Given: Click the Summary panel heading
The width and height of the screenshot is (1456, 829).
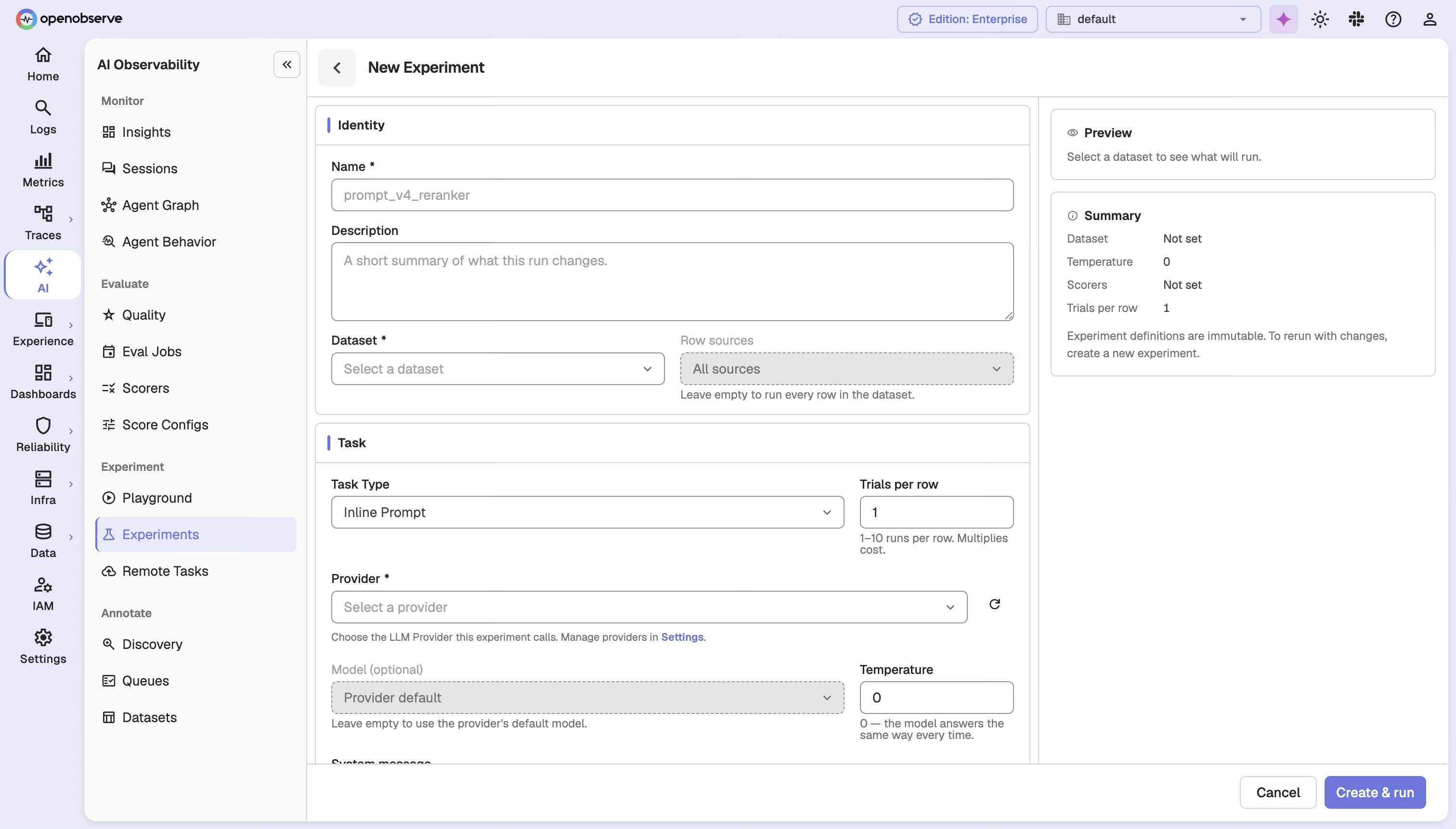Looking at the screenshot, I should [x=1112, y=216].
